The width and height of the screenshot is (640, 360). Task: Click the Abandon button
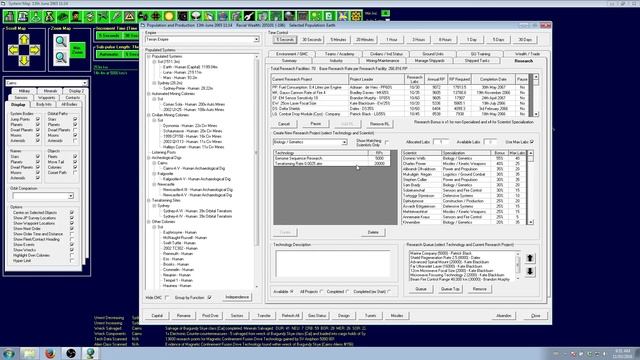503,316
